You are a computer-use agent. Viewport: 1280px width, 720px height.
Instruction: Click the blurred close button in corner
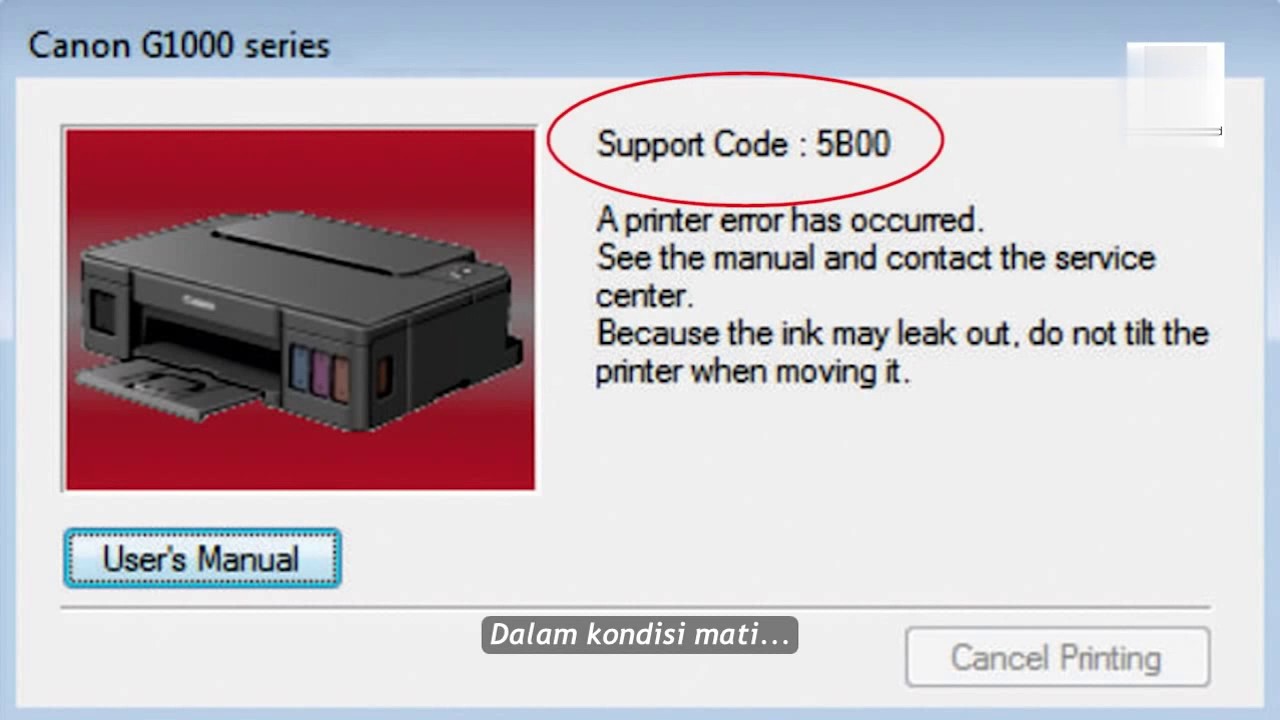(1175, 90)
